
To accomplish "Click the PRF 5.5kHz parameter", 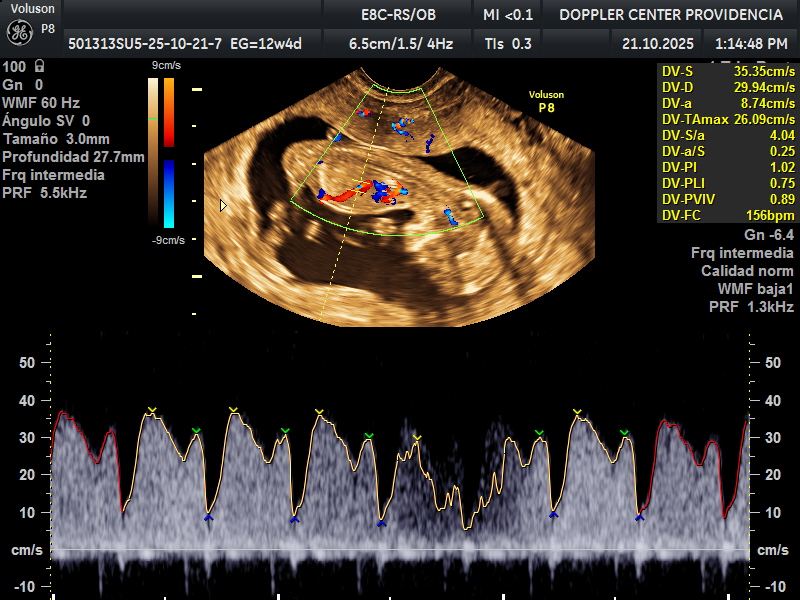I will tap(44, 192).
